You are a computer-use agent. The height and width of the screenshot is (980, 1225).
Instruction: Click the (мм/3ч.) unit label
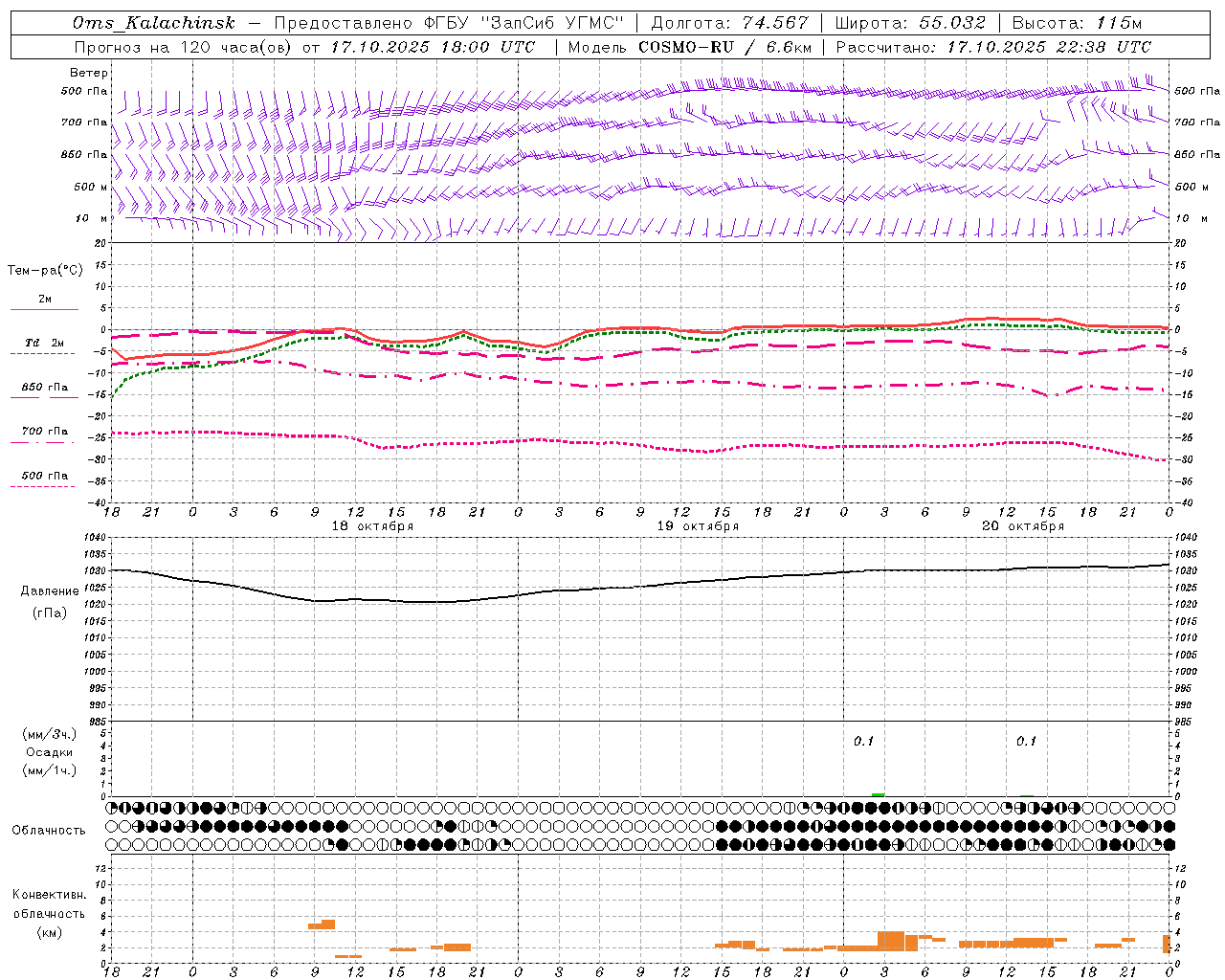click(x=50, y=734)
